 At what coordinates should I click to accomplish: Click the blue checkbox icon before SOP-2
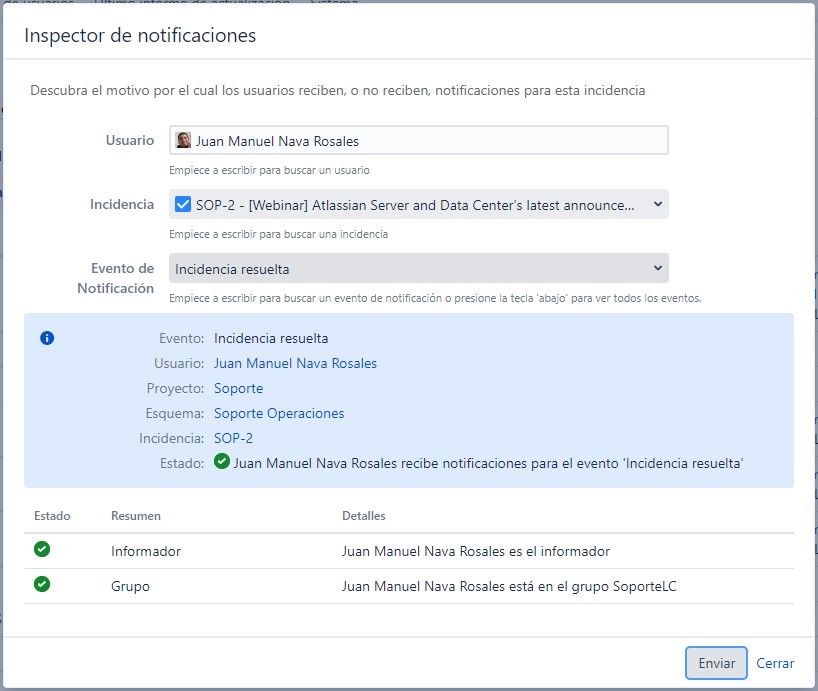[183, 204]
